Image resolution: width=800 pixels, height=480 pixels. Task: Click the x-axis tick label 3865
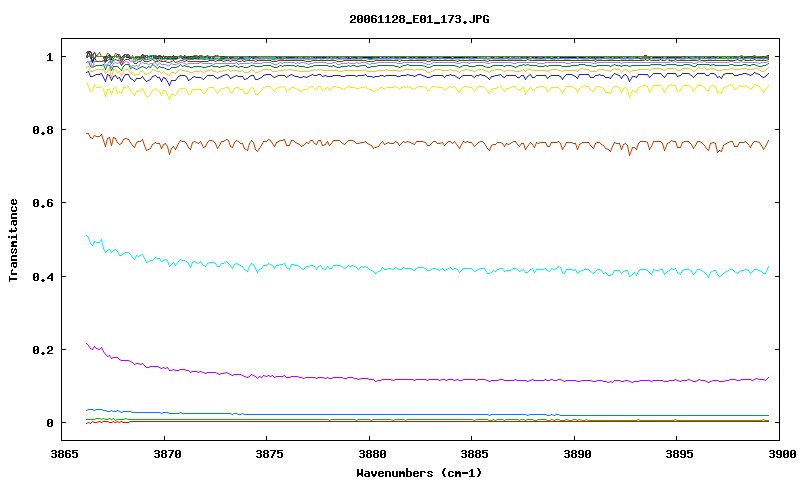tap(64, 453)
